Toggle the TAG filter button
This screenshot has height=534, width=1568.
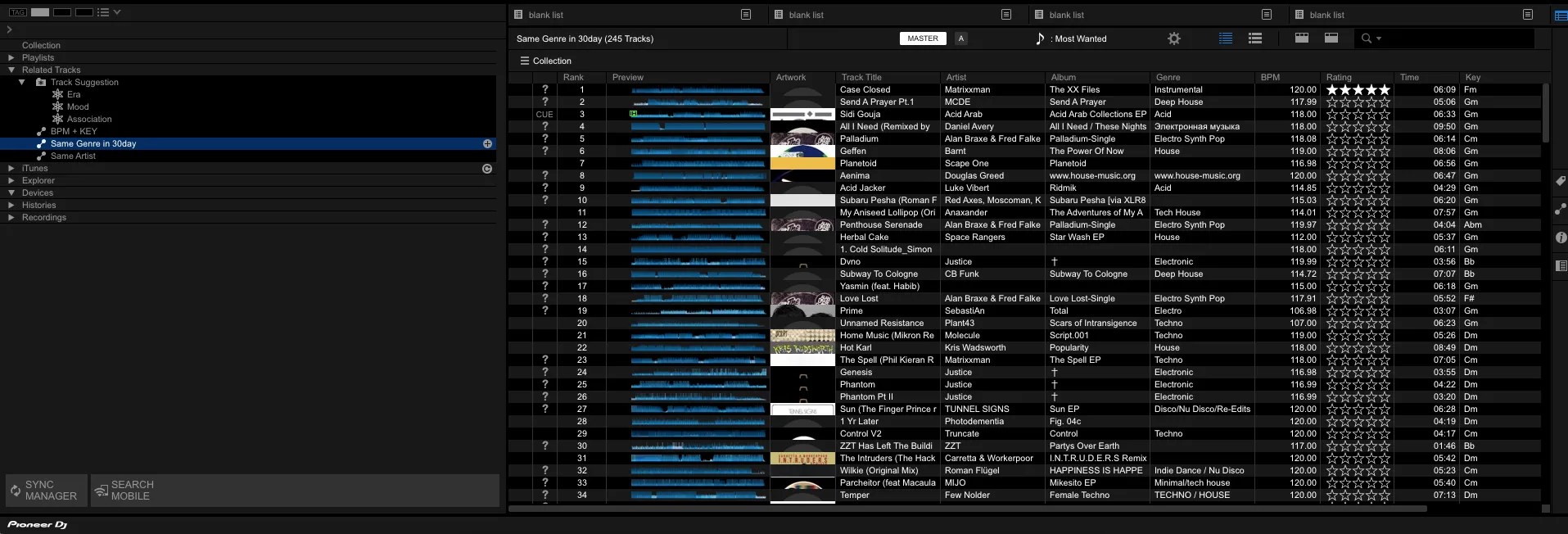coord(18,12)
